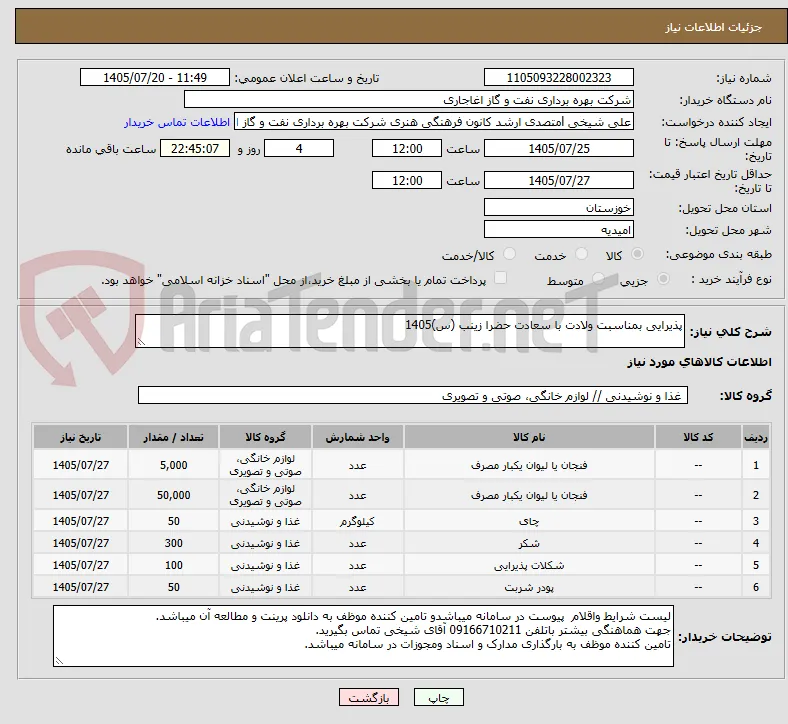Select the جزیی purchase type radio

663,279
